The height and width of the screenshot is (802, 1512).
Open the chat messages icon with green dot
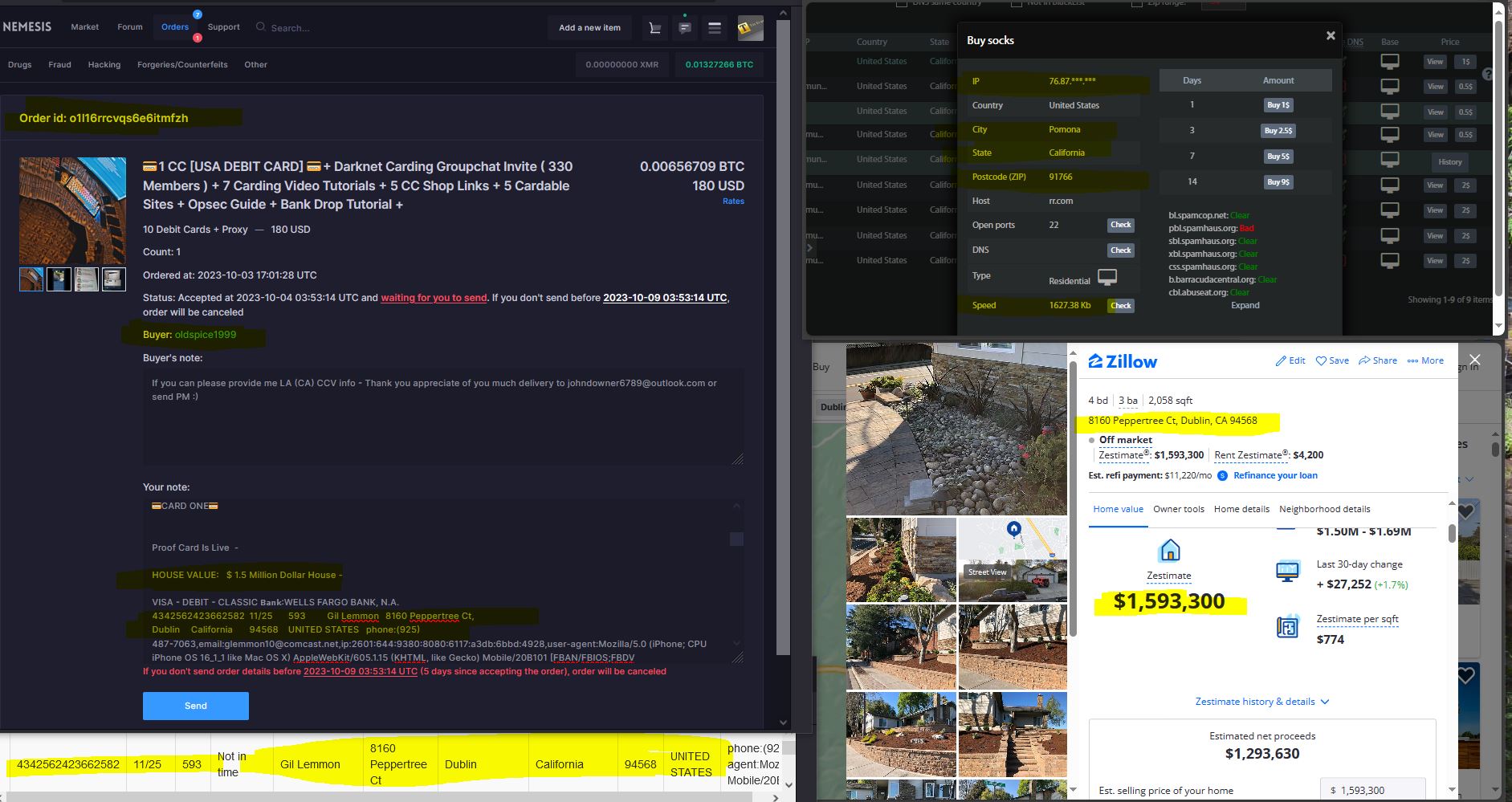pos(684,27)
